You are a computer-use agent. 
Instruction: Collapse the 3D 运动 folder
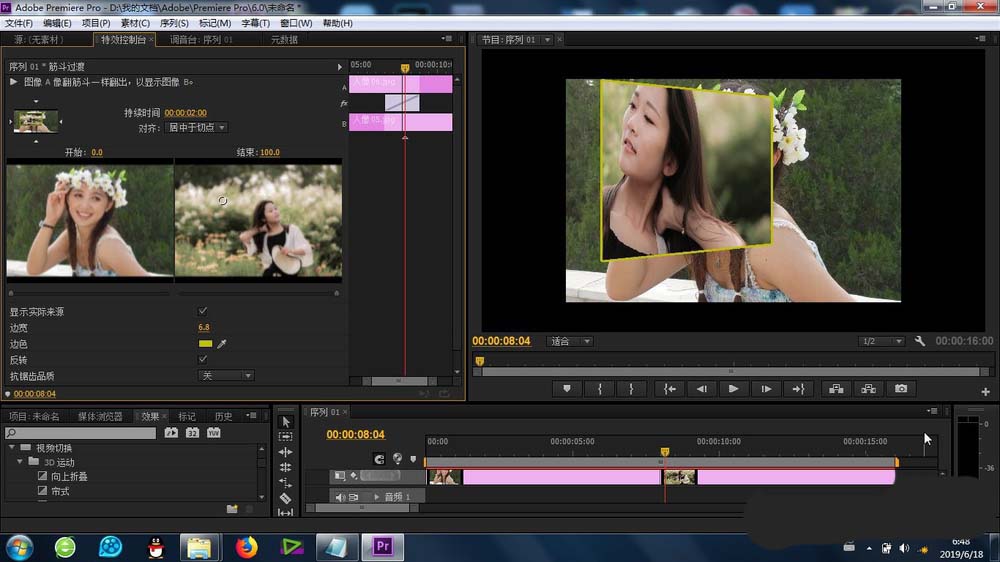19,462
